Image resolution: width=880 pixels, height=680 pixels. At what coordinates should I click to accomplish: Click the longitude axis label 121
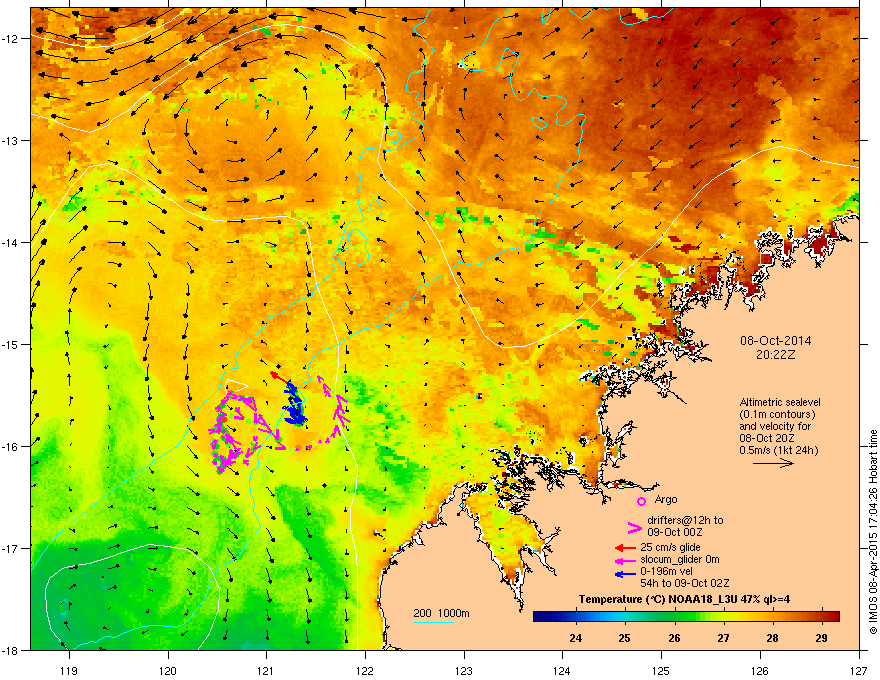coord(266,670)
